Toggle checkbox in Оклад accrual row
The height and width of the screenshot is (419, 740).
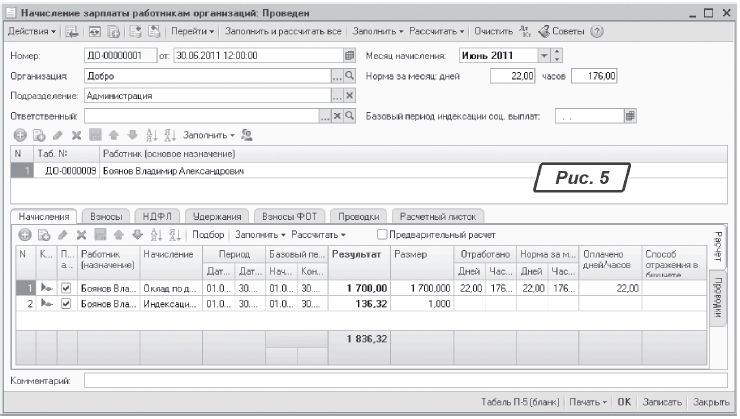coord(66,288)
